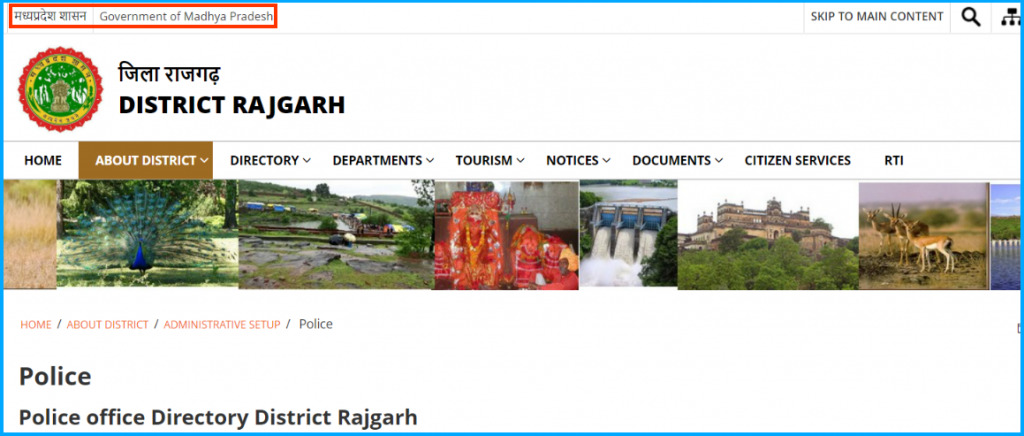Expand the DEPARTMENTS dropdown menu
This screenshot has width=1024, height=436.
(x=383, y=161)
